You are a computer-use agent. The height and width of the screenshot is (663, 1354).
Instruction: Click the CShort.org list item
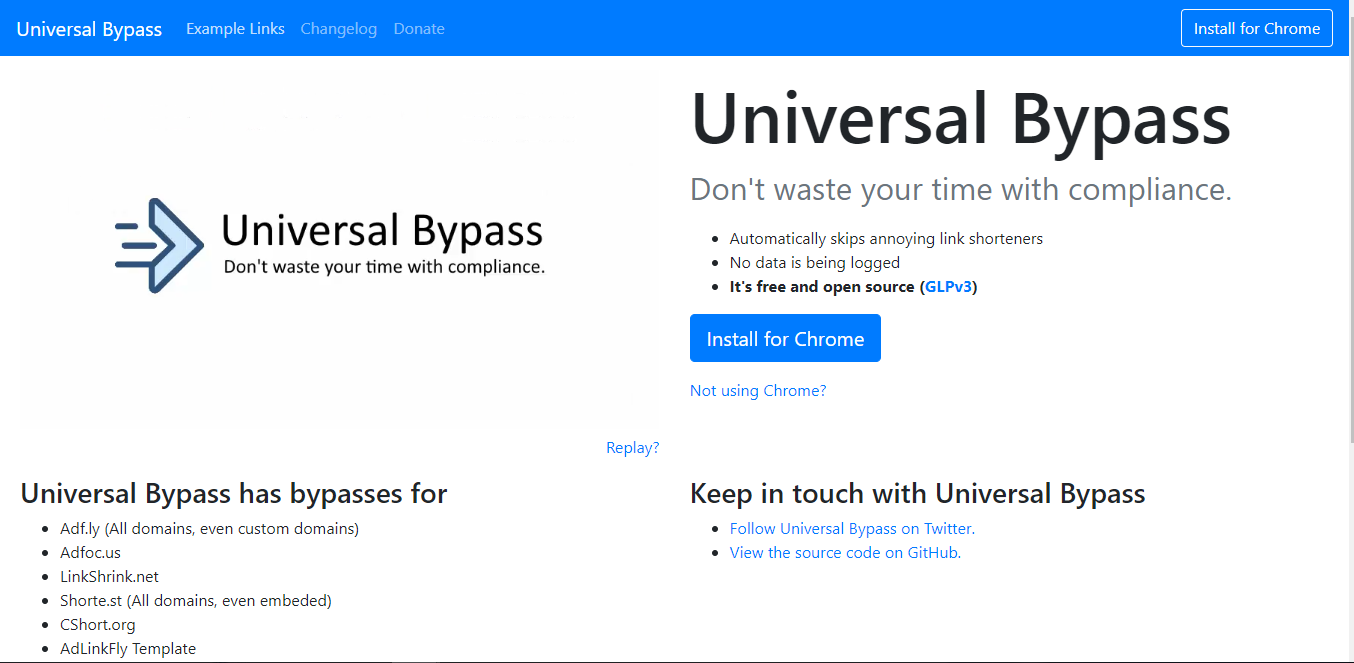pos(97,625)
